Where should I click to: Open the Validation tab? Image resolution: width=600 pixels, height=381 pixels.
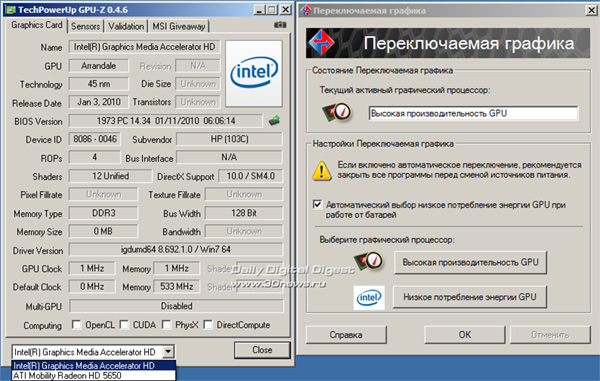(126, 26)
